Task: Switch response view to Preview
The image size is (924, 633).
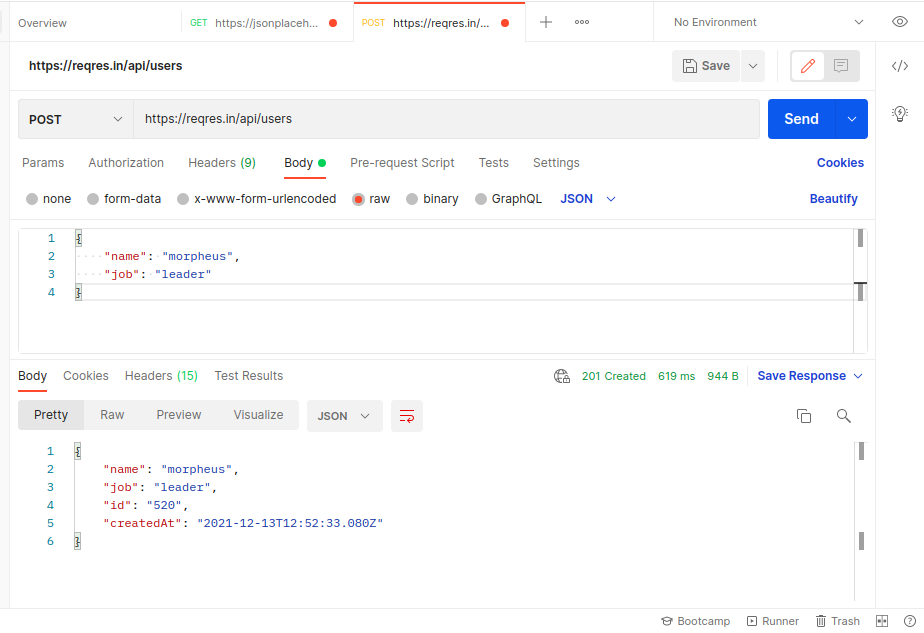Action: pos(179,415)
